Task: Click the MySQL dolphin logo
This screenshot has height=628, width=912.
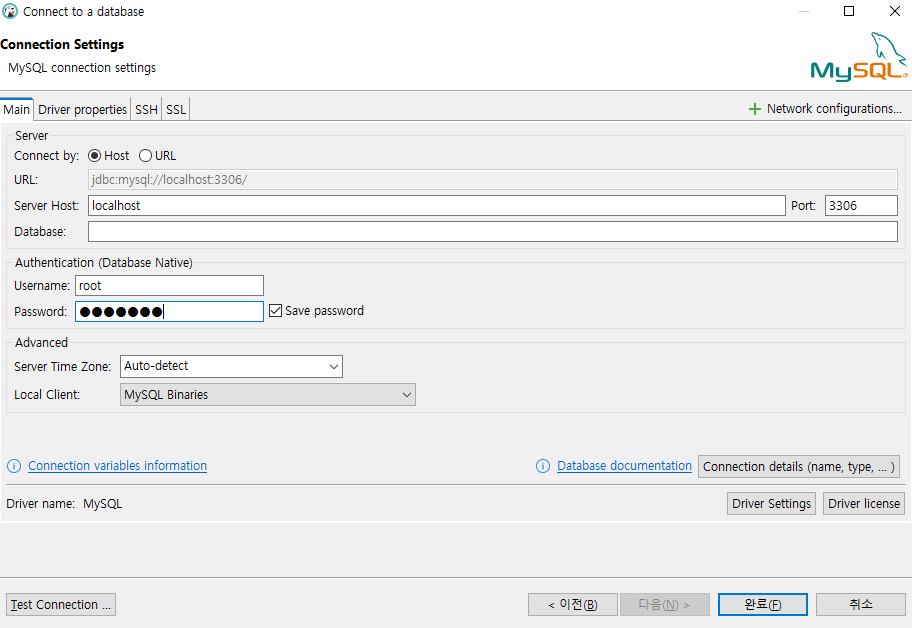Action: (858, 56)
